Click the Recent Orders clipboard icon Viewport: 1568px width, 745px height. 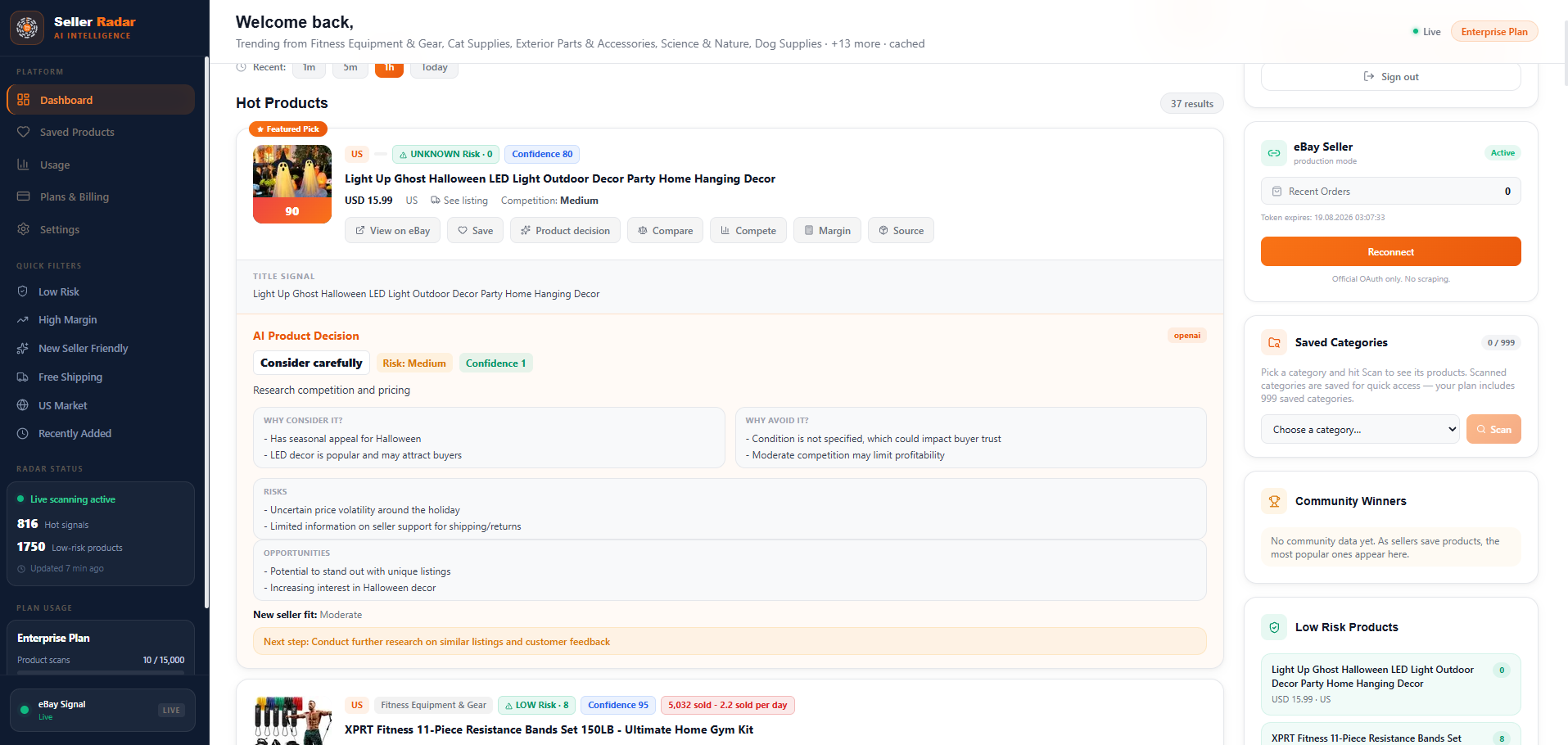[x=1277, y=192]
